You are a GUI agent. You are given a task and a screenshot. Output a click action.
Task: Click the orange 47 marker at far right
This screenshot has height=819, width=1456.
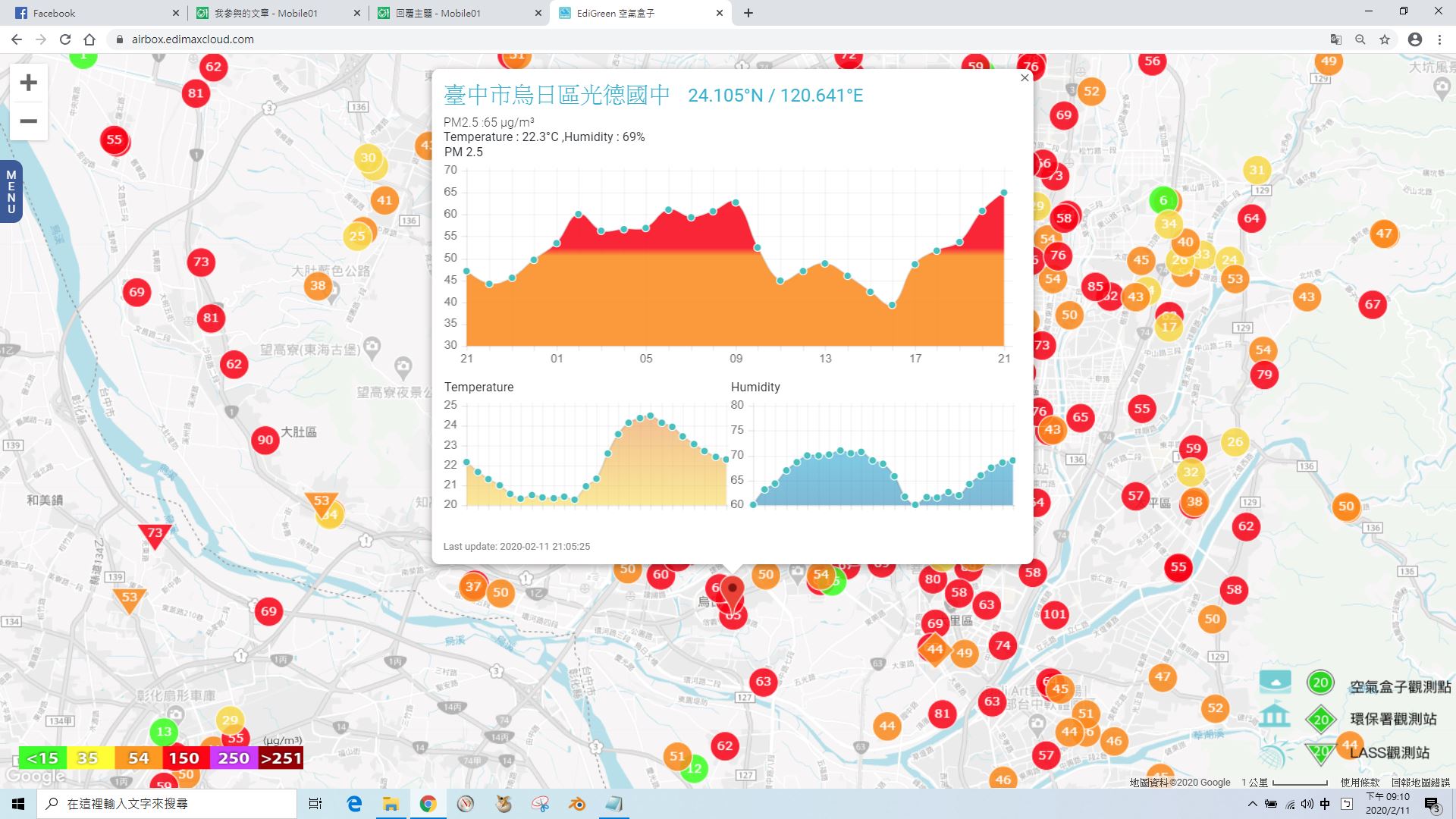point(1384,234)
